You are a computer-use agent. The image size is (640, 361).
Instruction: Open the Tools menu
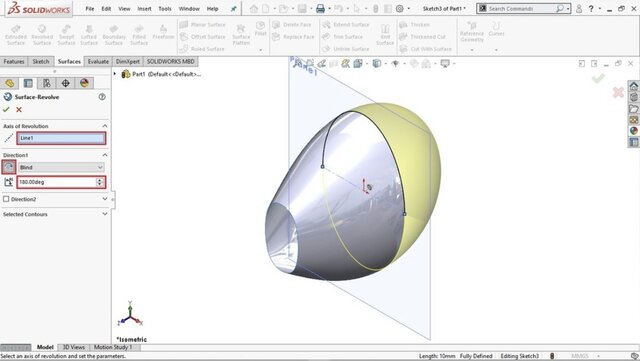pyautogui.click(x=165, y=9)
